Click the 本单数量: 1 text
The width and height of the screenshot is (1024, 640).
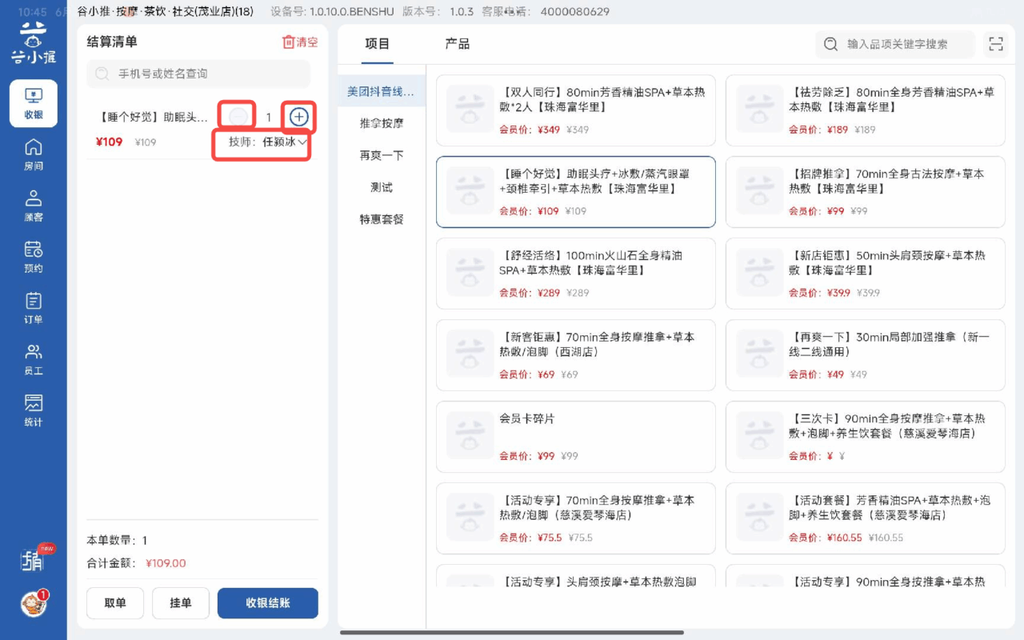tap(117, 540)
